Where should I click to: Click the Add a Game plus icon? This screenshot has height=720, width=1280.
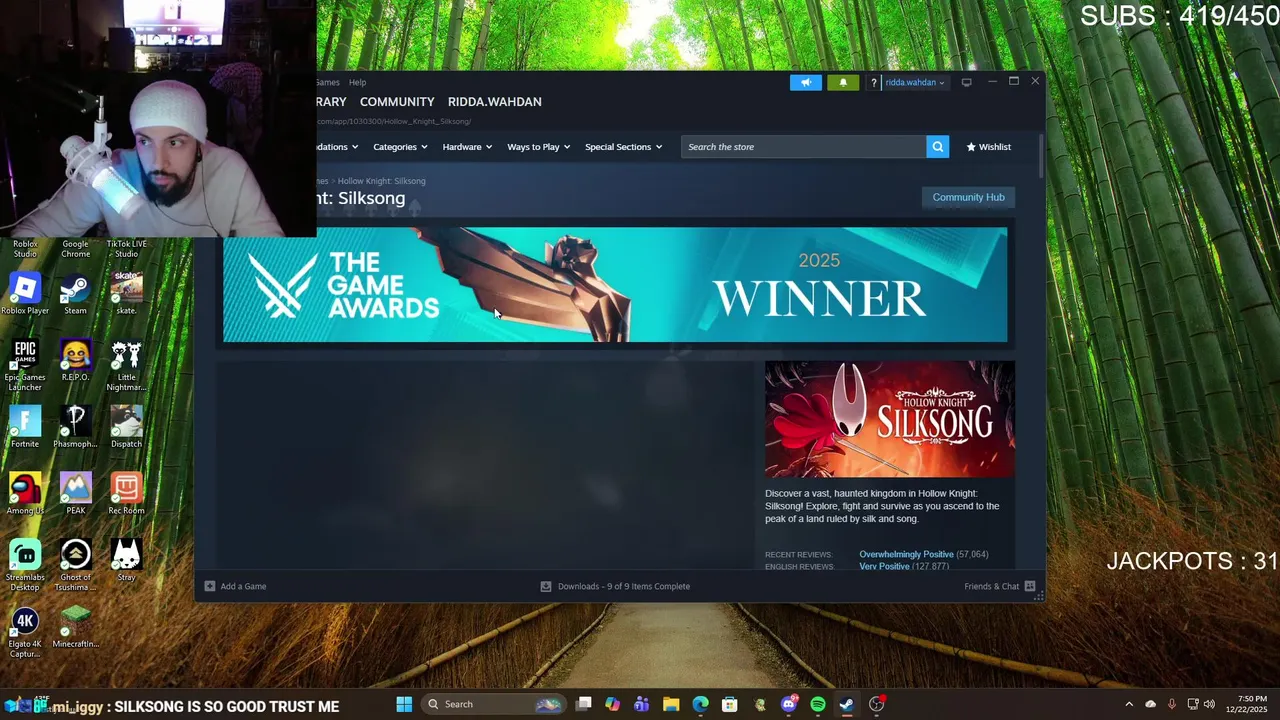(210, 586)
